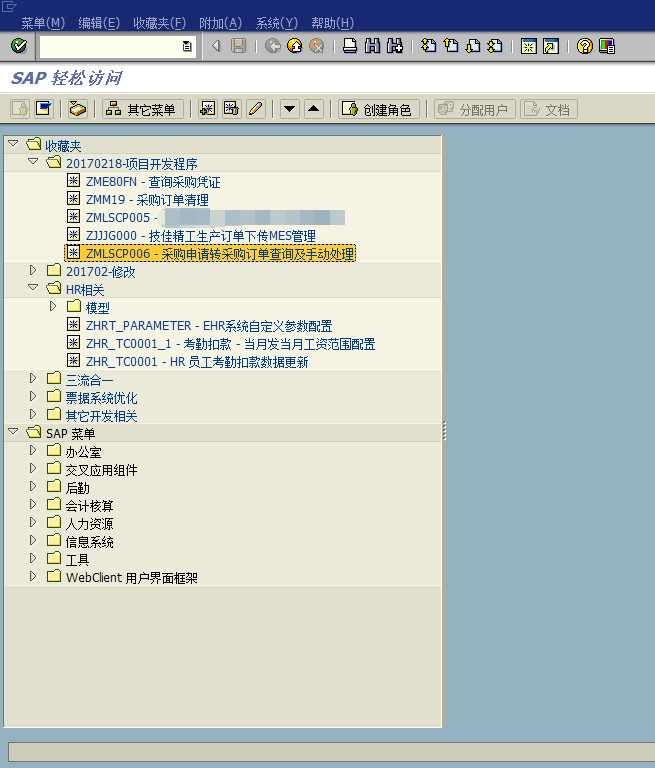
Task: Click the Cancel icon in the toolbar
Action: pyautogui.click(x=316, y=46)
